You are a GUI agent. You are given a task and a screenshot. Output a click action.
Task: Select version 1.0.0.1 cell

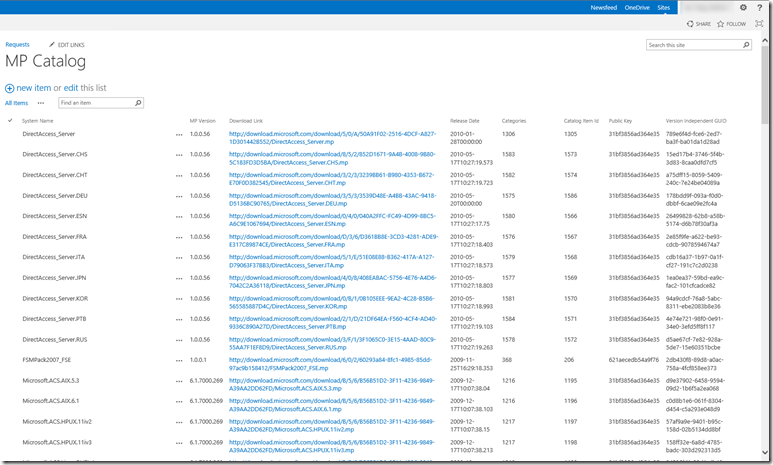click(198, 360)
